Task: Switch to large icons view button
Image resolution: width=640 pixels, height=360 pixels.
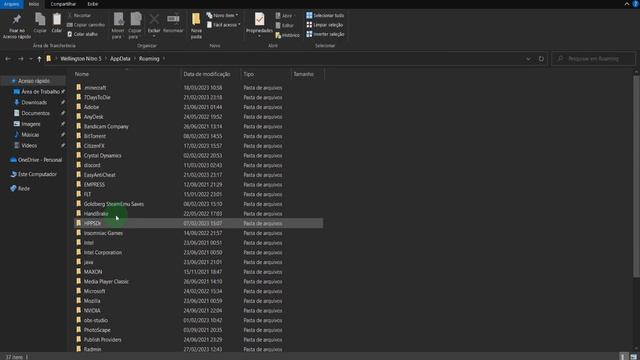Action: pyautogui.click(x=633, y=357)
